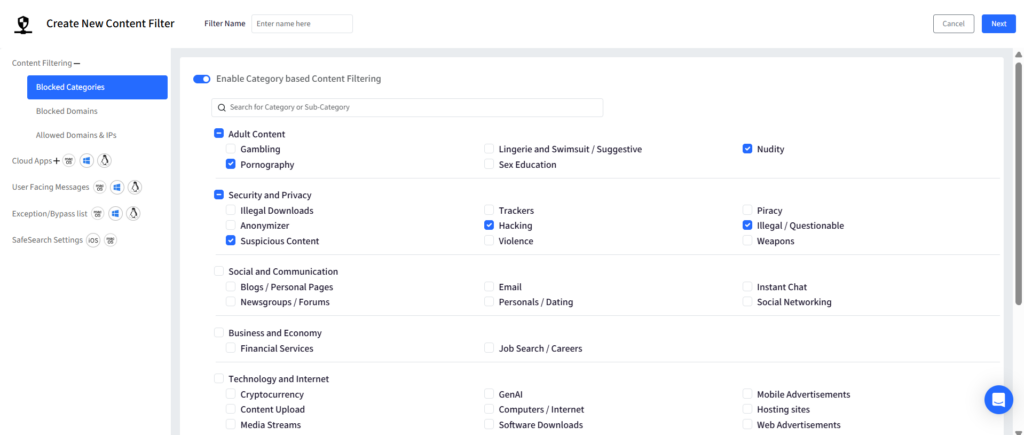Check the Technology and Internet parent checkbox
Screen dimensions: 1024x435
click(219, 379)
